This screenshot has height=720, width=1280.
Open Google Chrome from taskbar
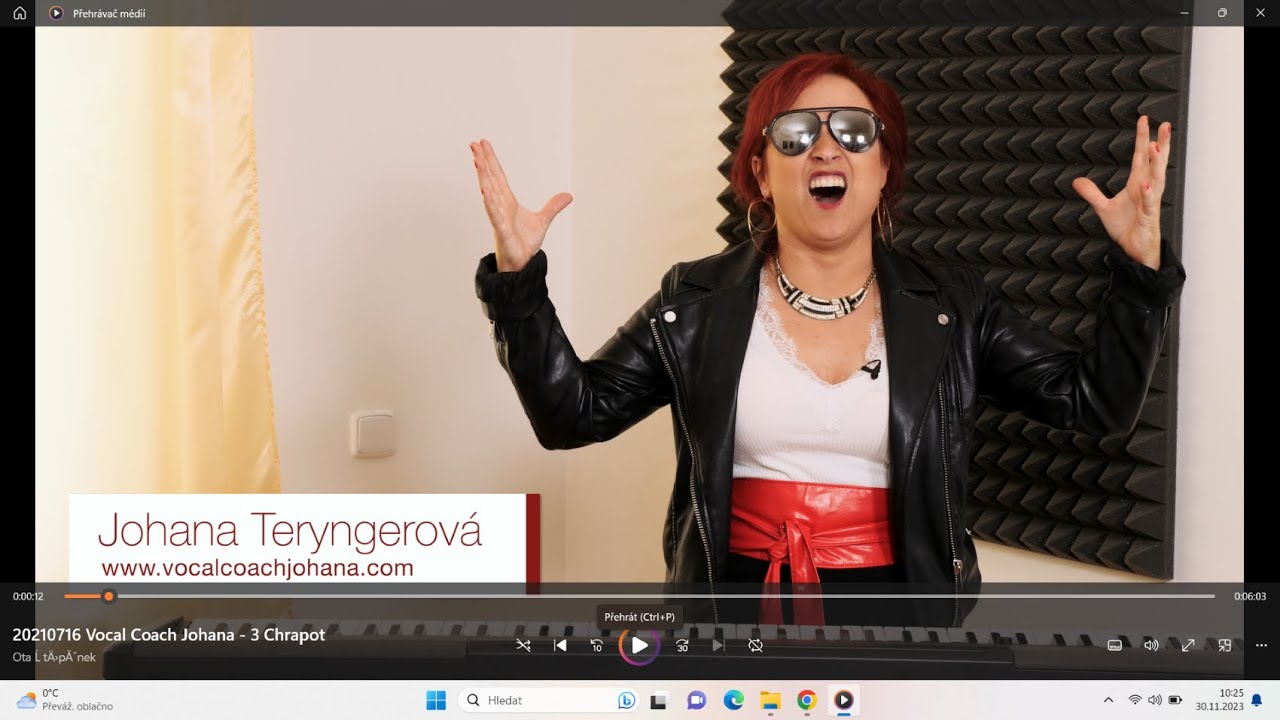[x=807, y=700]
